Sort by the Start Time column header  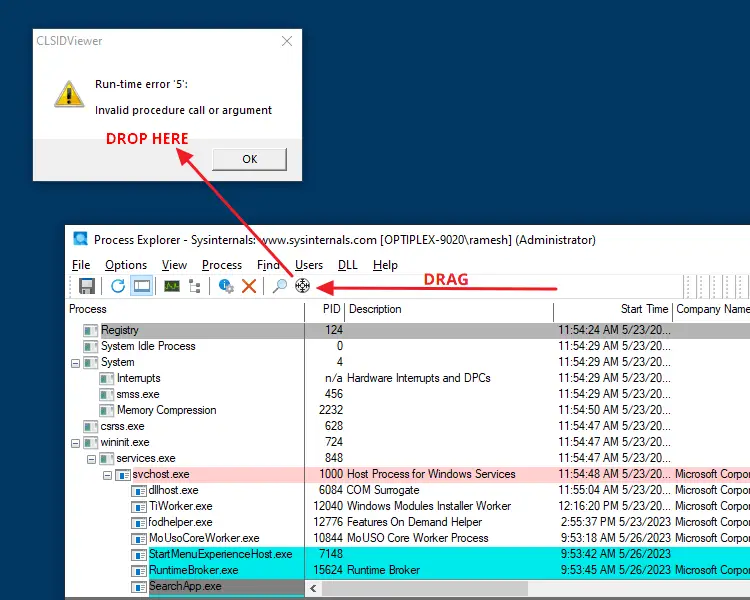tap(613, 310)
